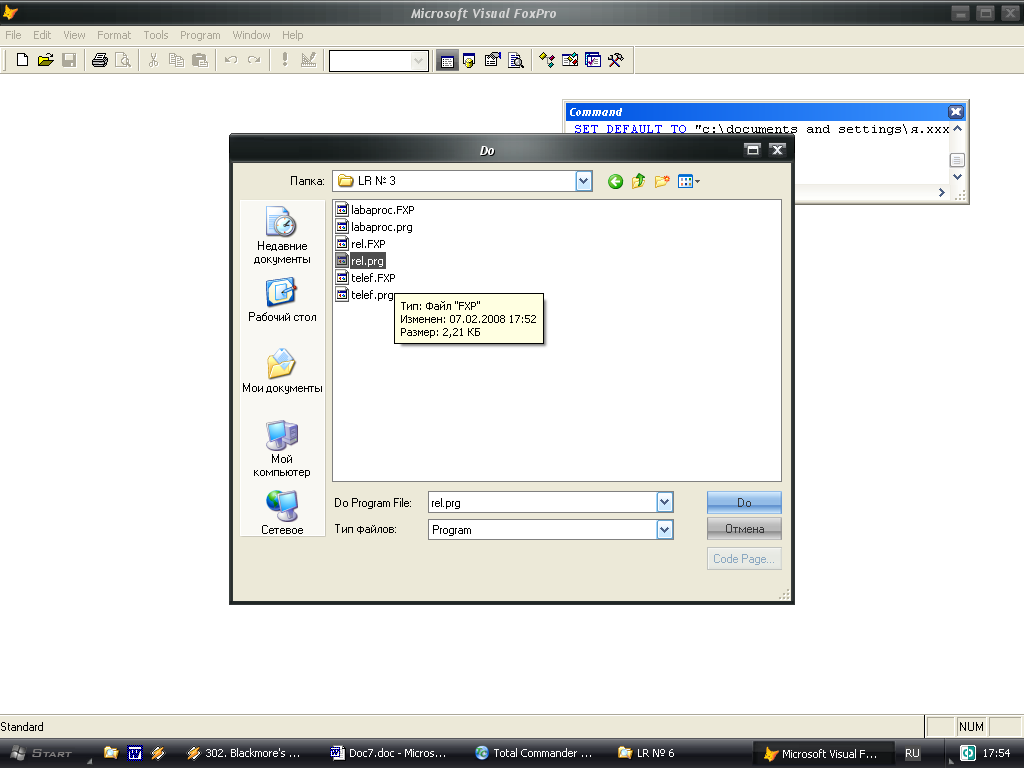1024x768 pixels.
Task: Expand the Тип файлов dropdown arrow
Action: (x=665, y=530)
